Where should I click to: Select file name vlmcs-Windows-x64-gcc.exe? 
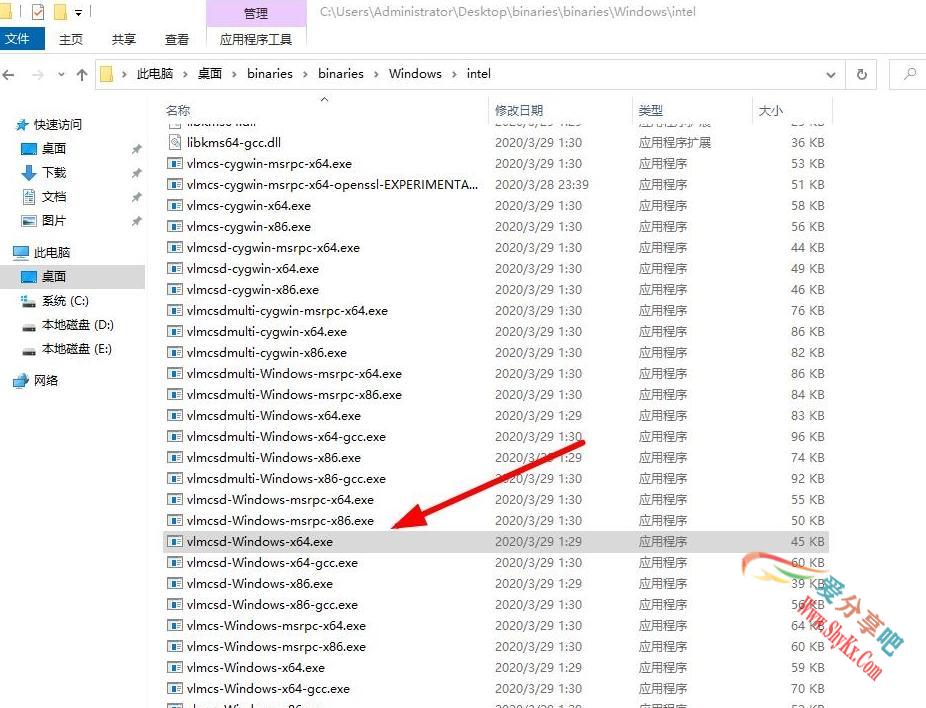(268, 689)
